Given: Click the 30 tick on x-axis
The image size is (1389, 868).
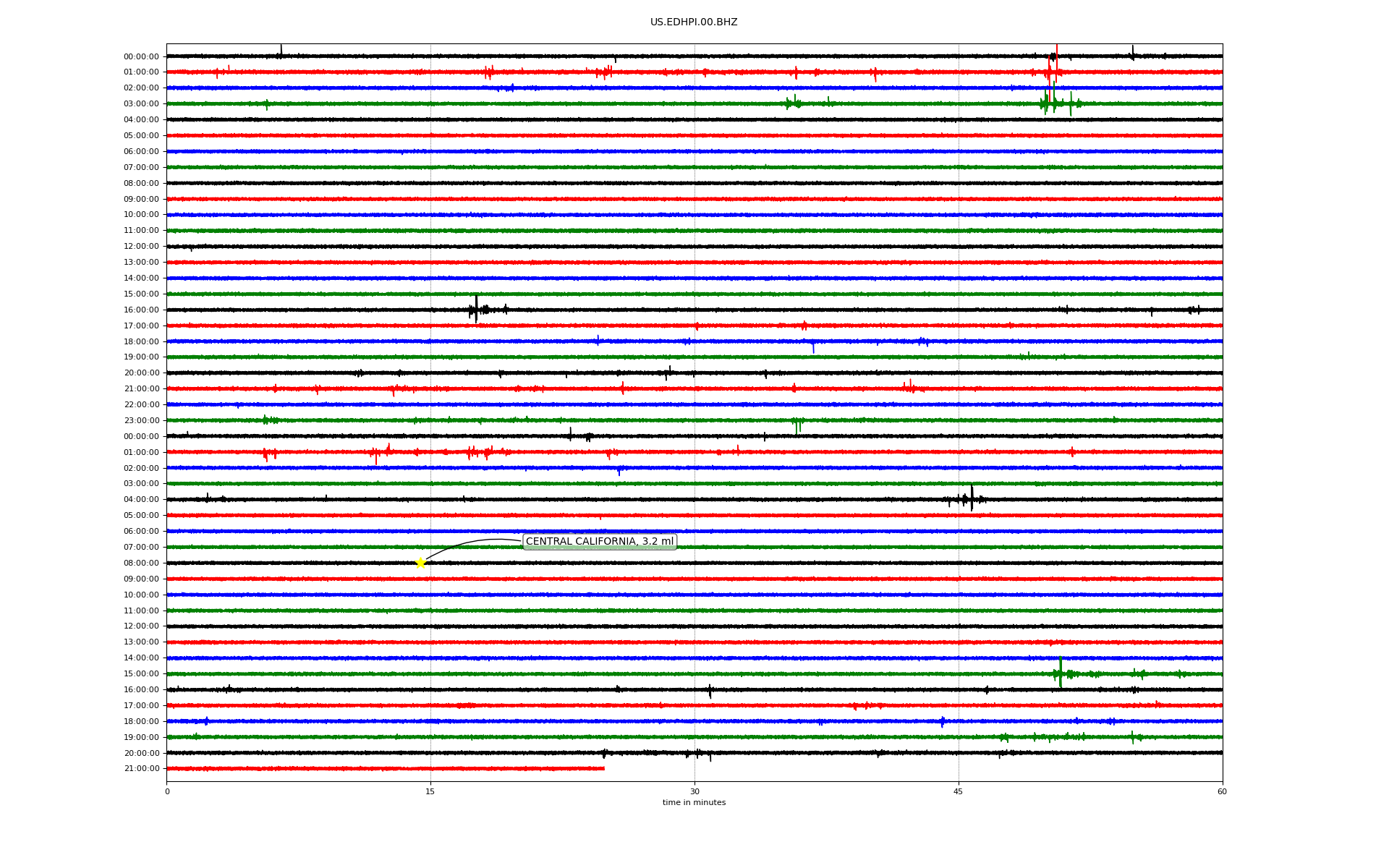Looking at the screenshot, I should pyautogui.click(x=694, y=791).
